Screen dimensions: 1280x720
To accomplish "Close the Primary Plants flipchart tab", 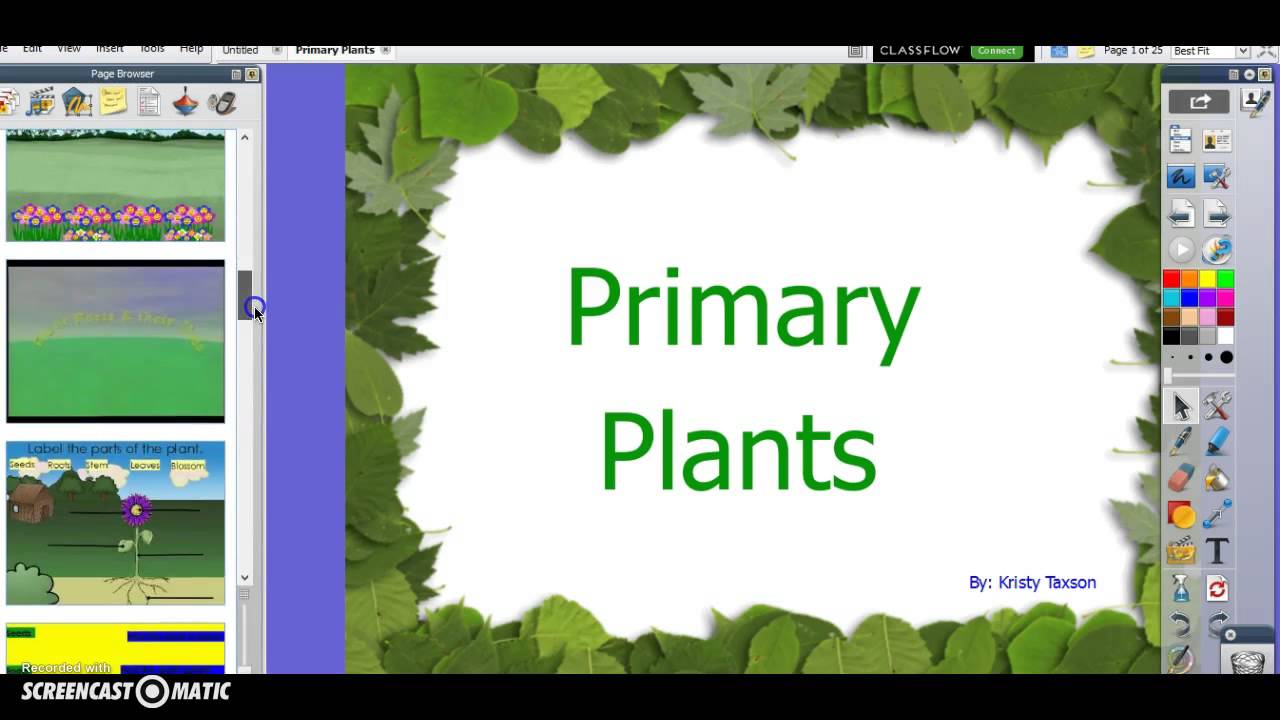I will [x=385, y=50].
